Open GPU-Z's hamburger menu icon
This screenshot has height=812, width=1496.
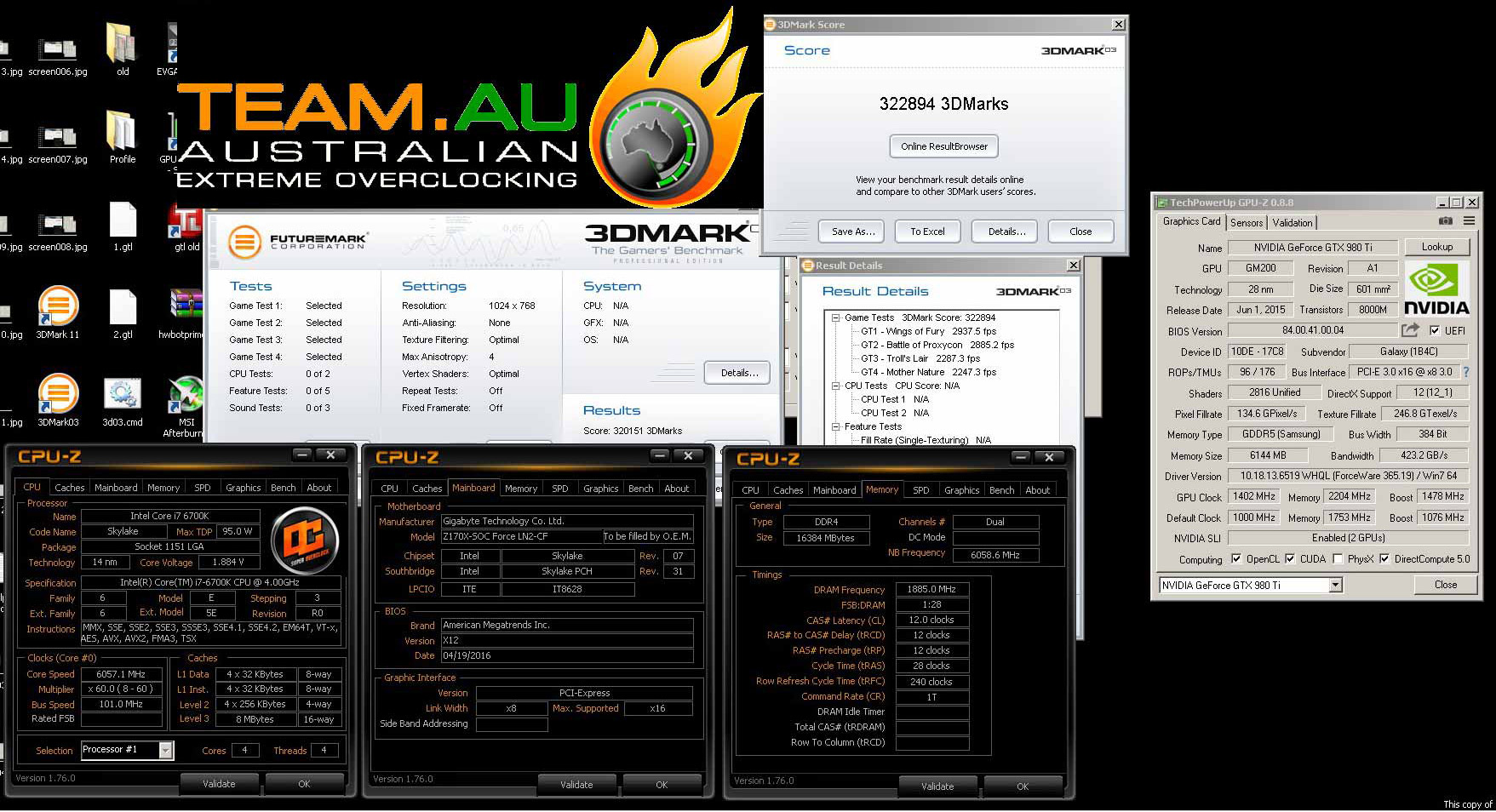tap(1469, 220)
